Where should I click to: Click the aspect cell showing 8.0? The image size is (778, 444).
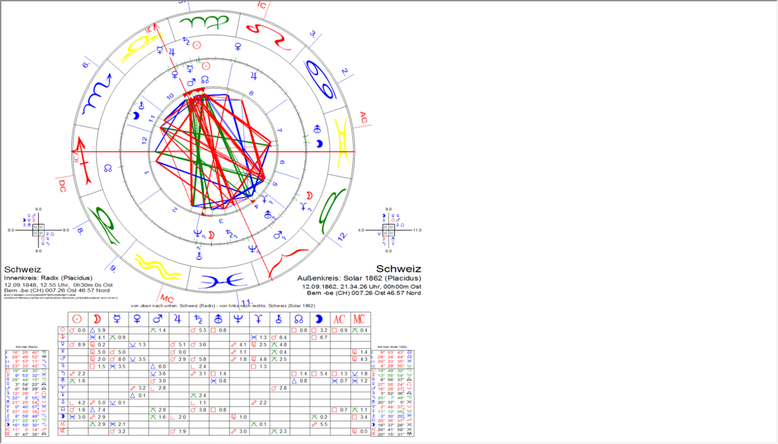click(118, 359)
